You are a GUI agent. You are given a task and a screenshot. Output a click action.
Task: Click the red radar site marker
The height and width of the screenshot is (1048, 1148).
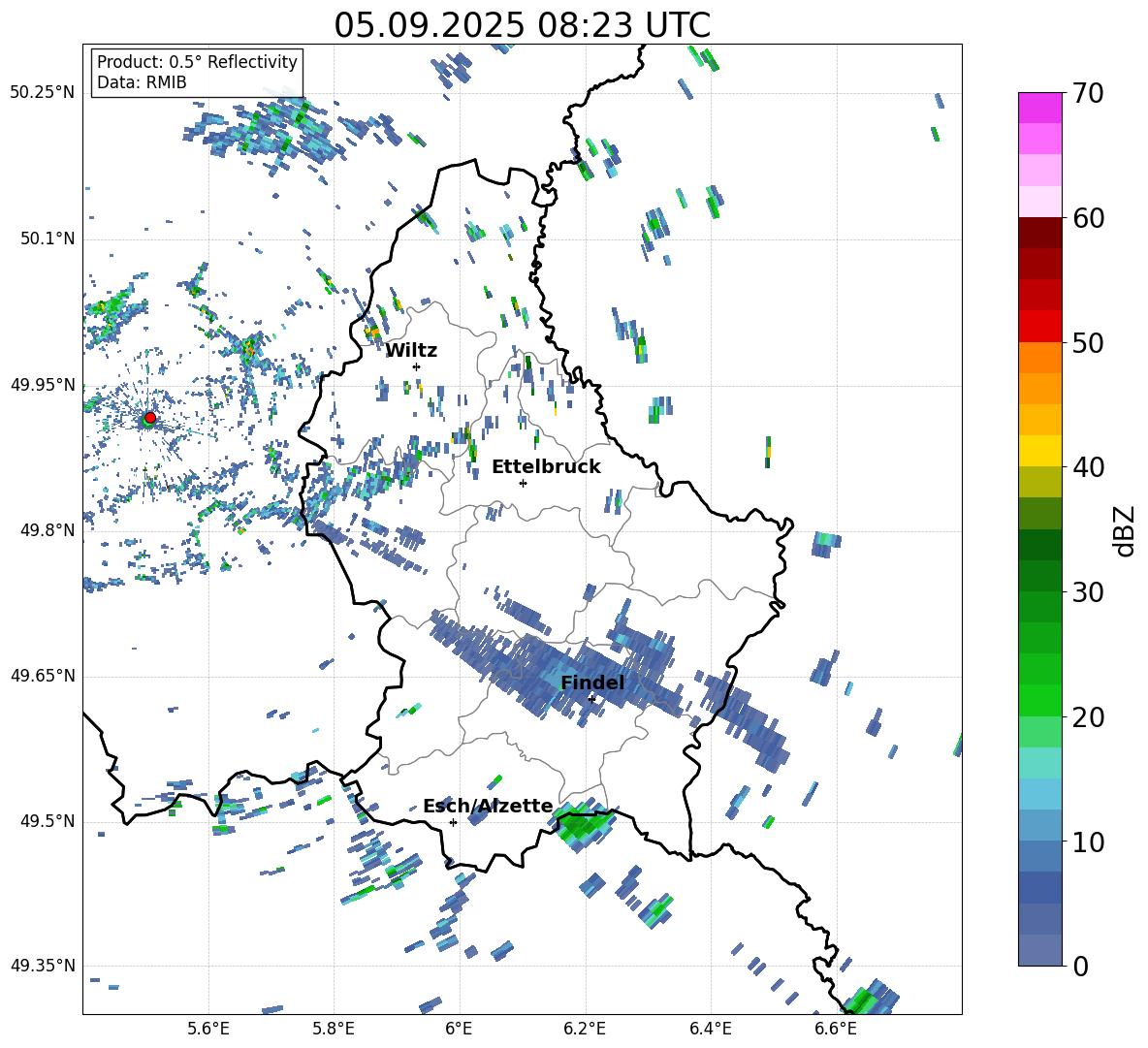tap(150, 418)
